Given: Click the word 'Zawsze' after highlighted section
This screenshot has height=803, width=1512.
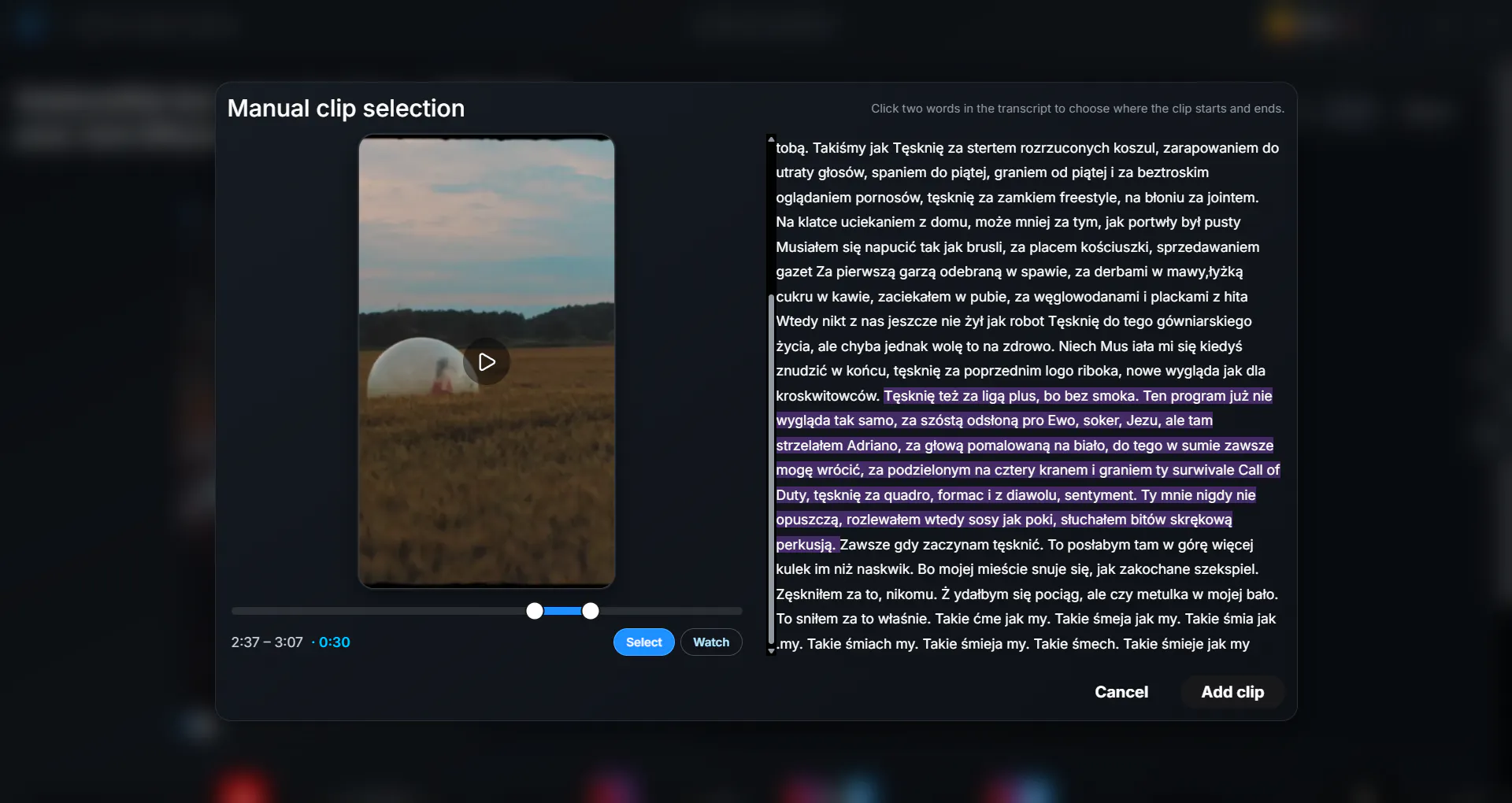Looking at the screenshot, I should 865,545.
